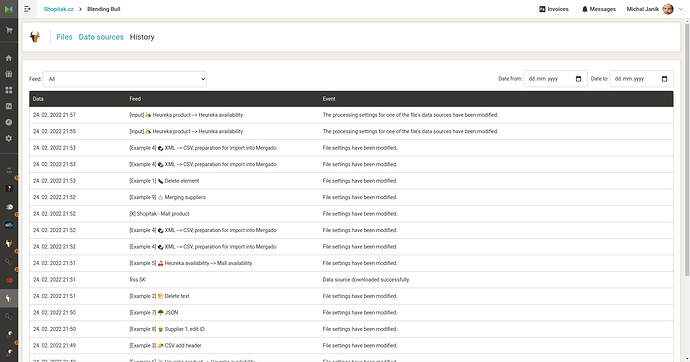Click the Date from input field

[555, 79]
